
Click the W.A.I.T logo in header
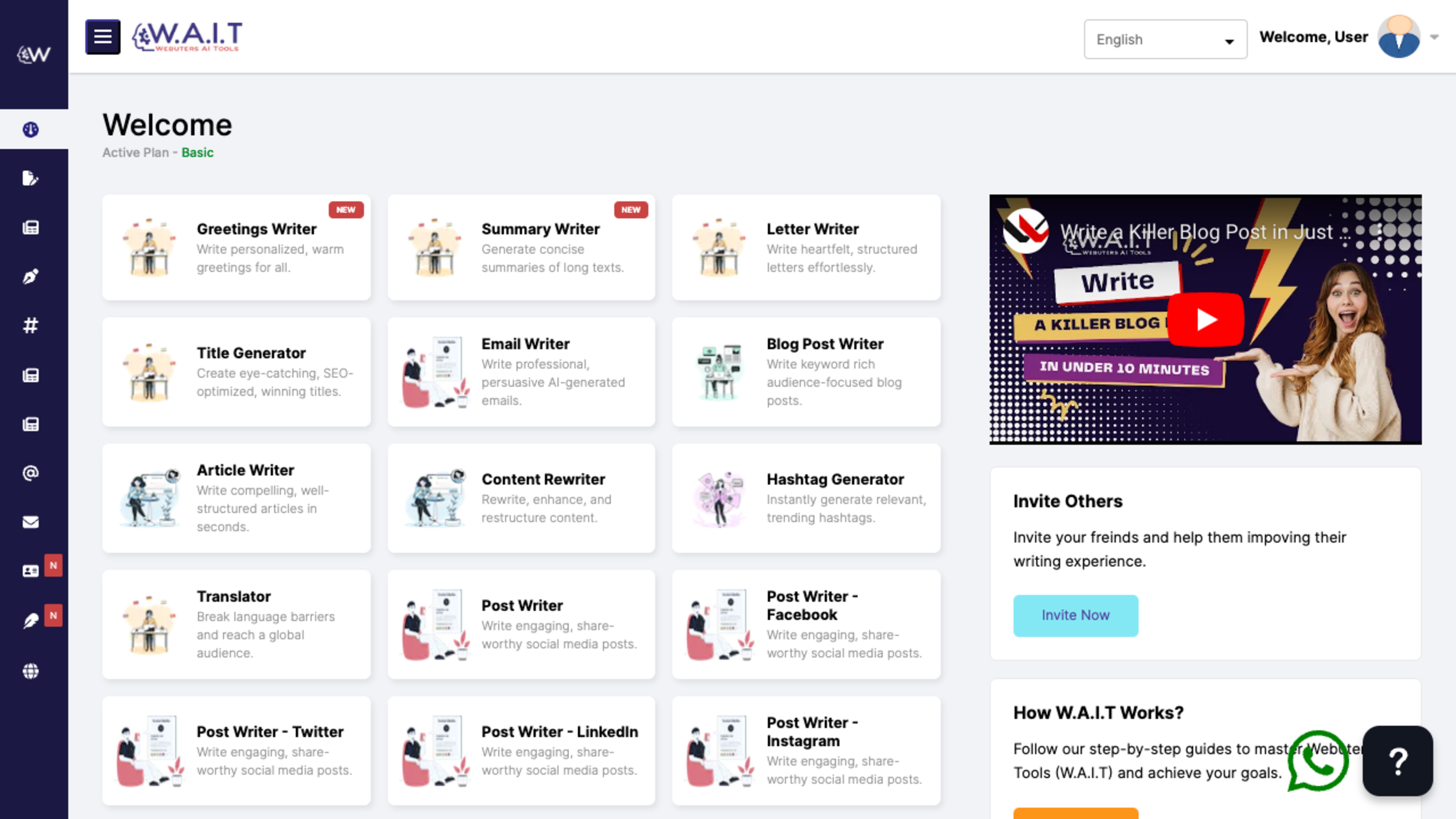pyautogui.click(x=187, y=37)
